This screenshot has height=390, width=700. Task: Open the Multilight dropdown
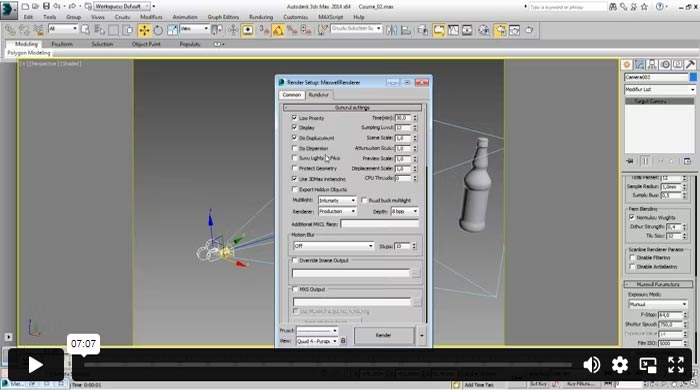tap(337, 200)
